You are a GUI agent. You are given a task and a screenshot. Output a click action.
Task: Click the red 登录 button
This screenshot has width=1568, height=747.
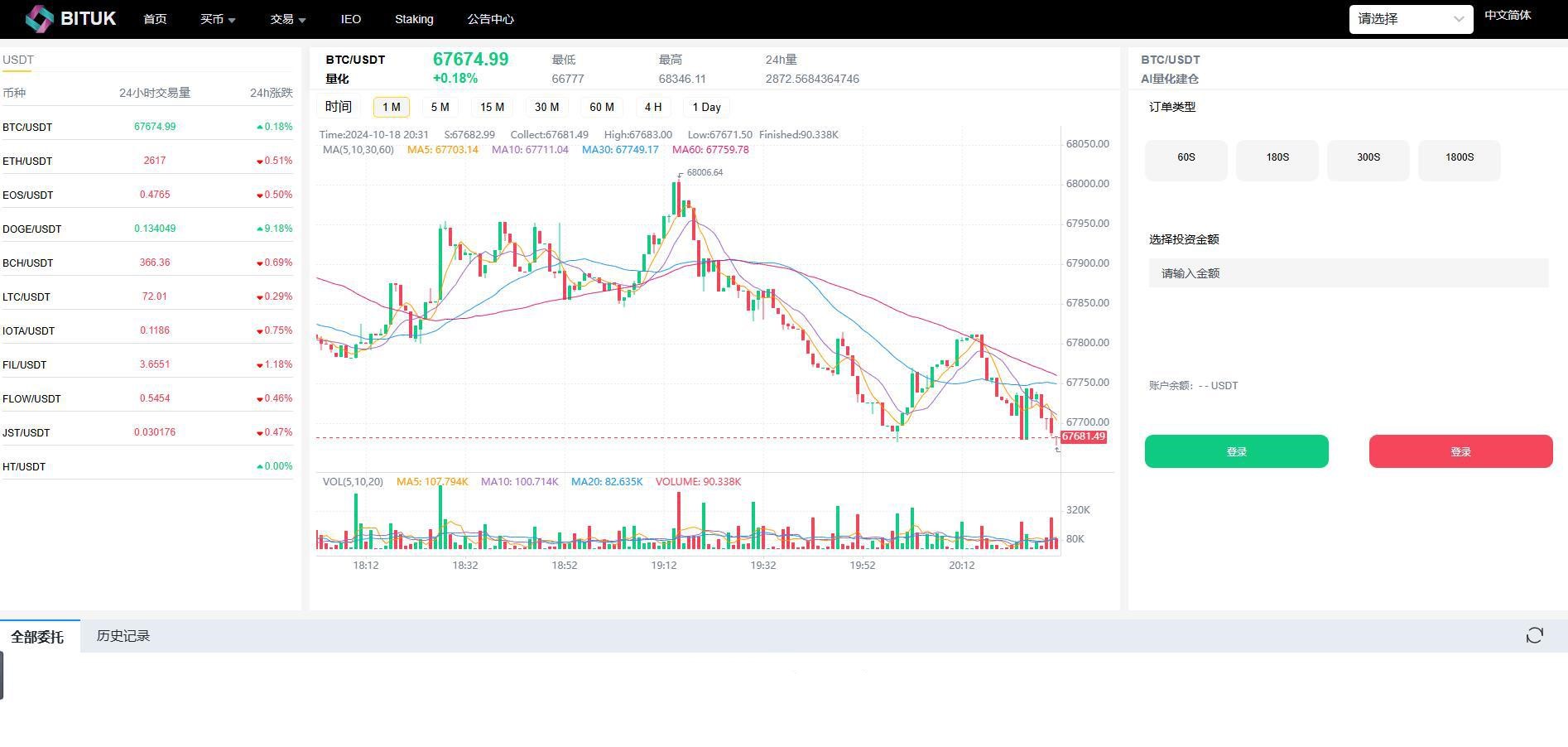pyautogui.click(x=1460, y=451)
